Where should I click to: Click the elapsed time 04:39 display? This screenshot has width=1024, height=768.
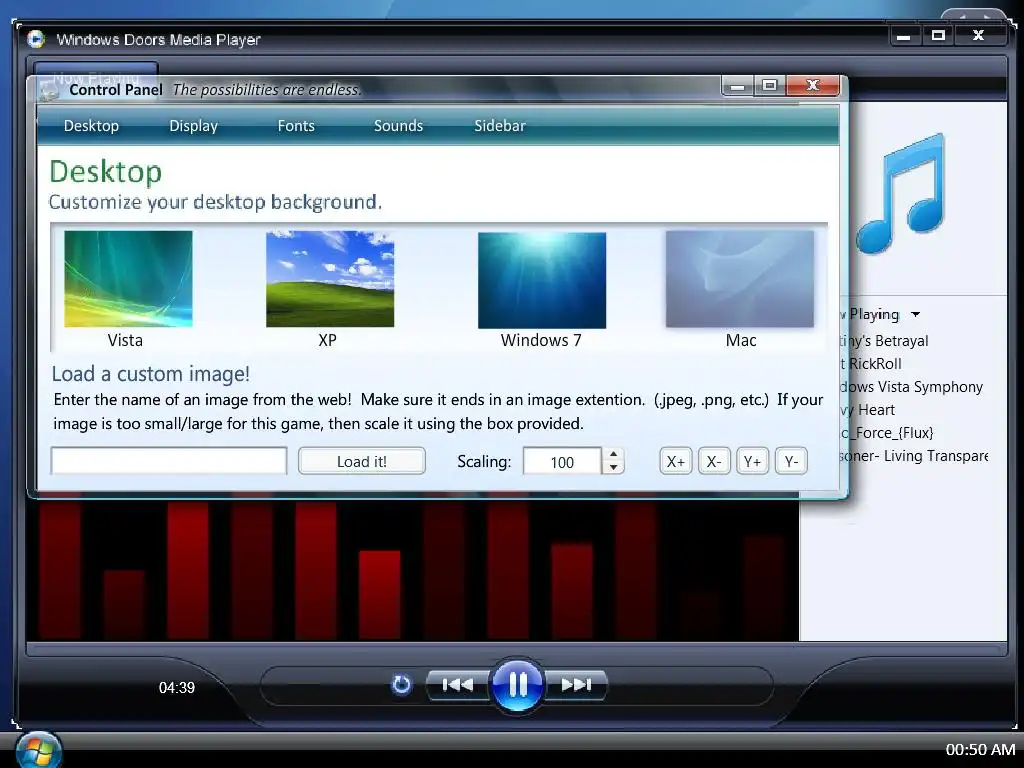(x=177, y=688)
